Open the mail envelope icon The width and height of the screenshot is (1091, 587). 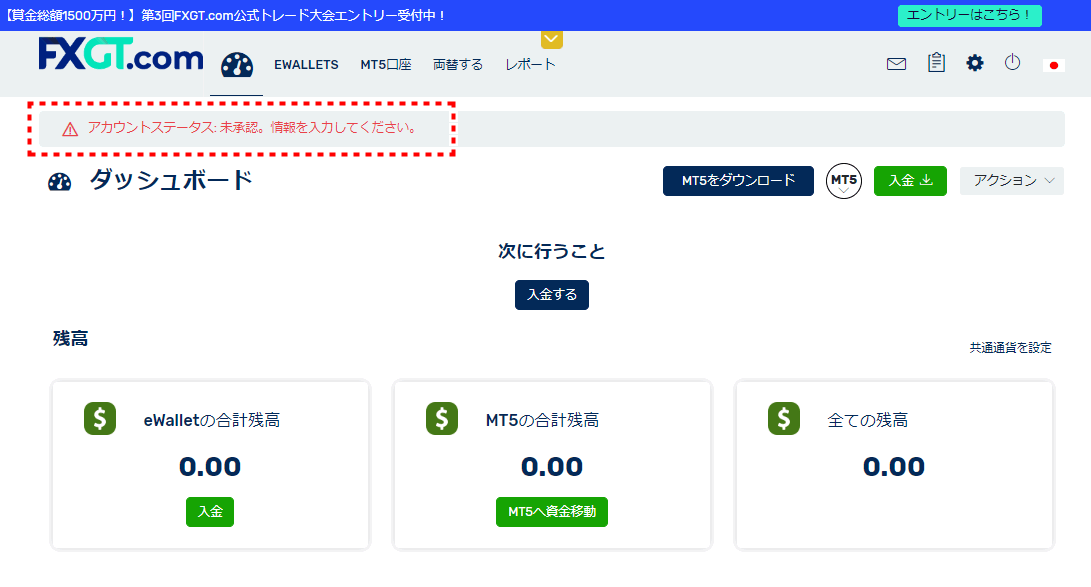pos(896,64)
